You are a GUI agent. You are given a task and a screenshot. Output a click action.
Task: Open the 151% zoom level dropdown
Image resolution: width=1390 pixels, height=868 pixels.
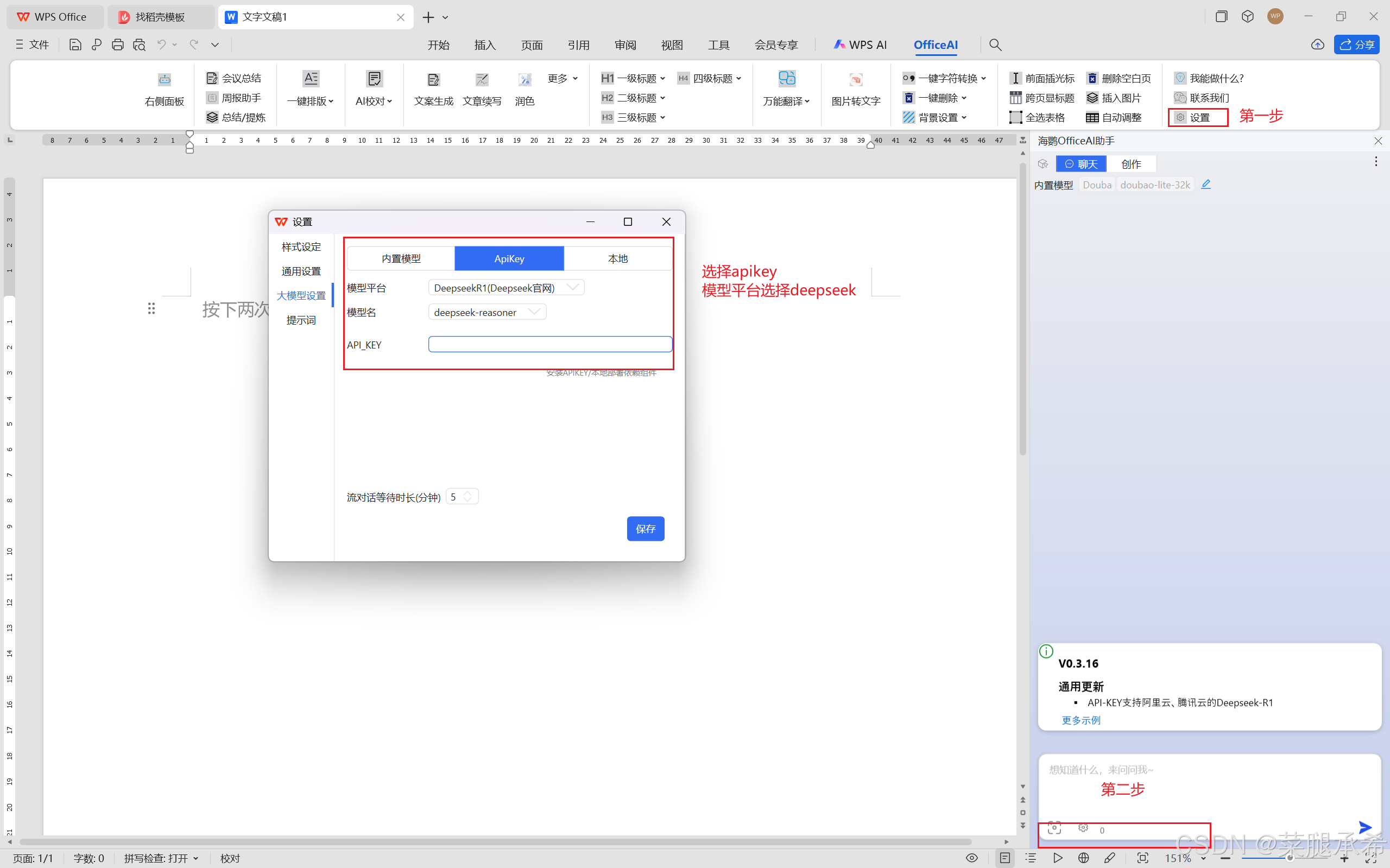point(1203,858)
